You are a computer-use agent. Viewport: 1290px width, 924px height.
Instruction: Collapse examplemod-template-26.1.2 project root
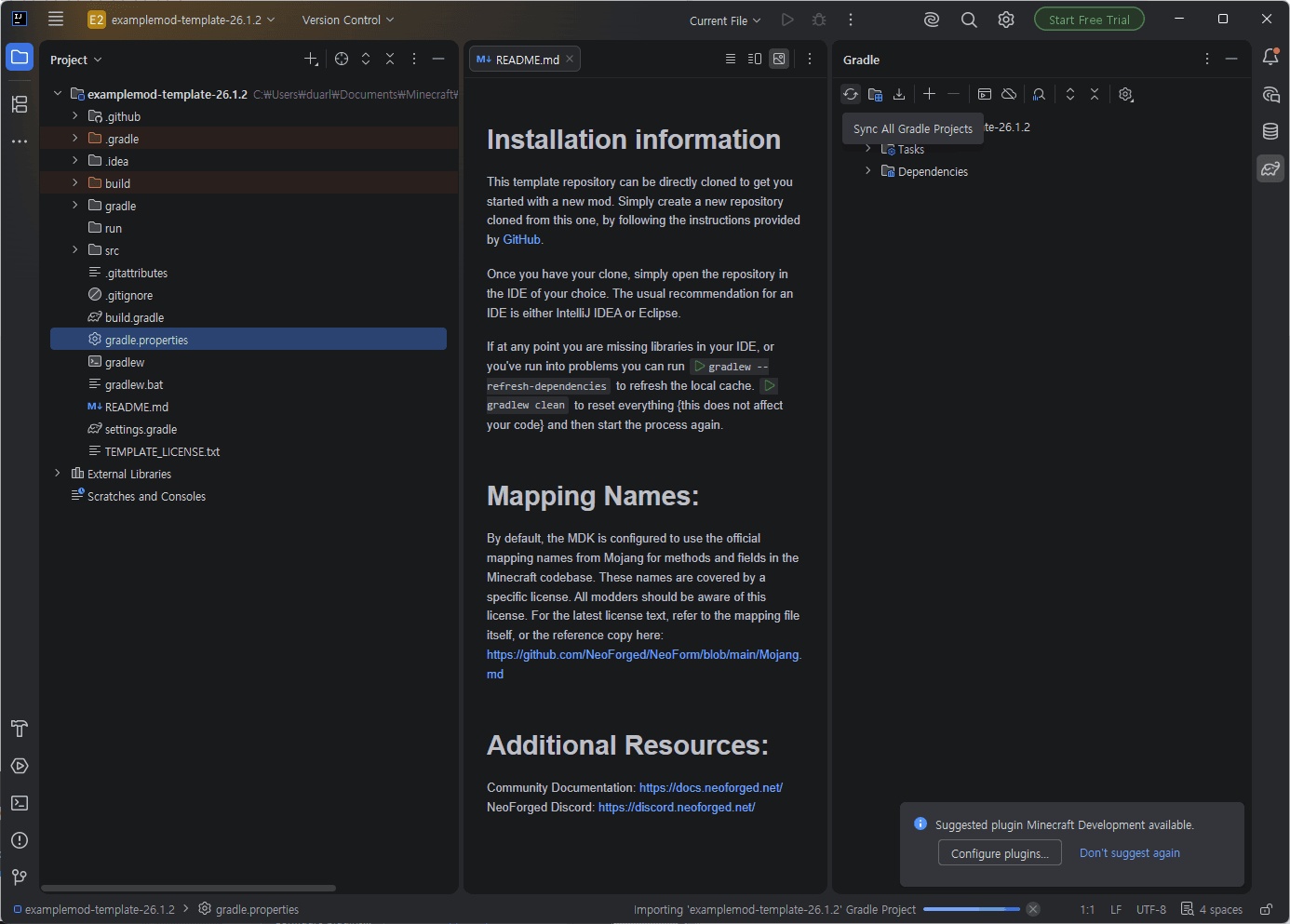pos(58,94)
